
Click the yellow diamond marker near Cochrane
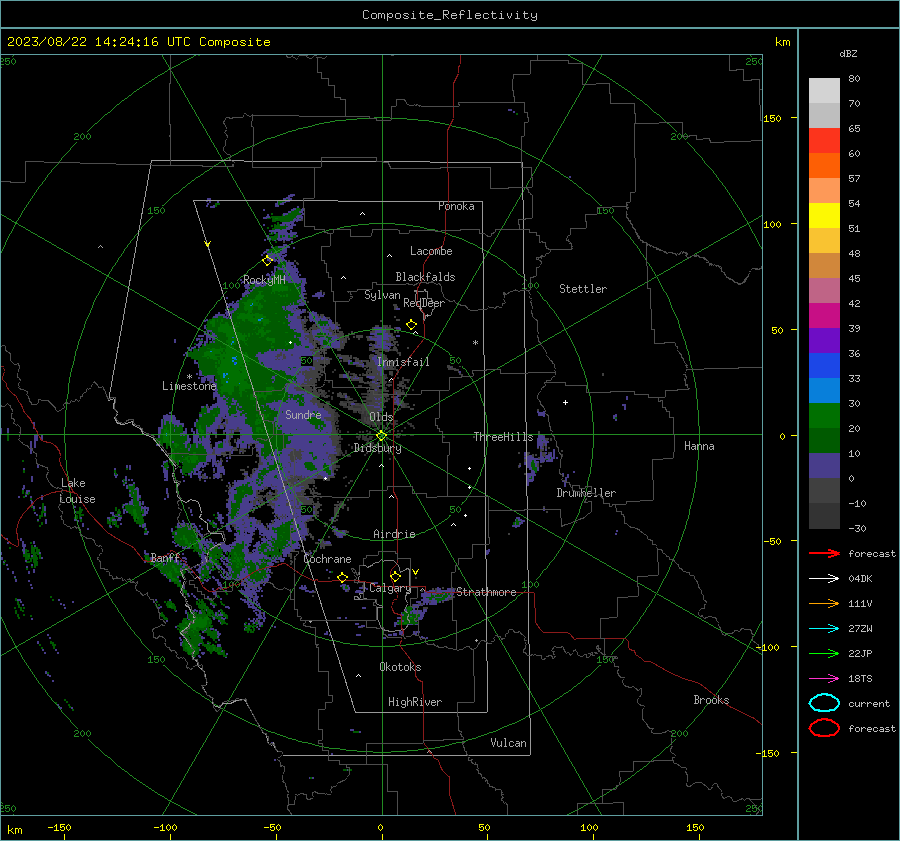click(343, 578)
